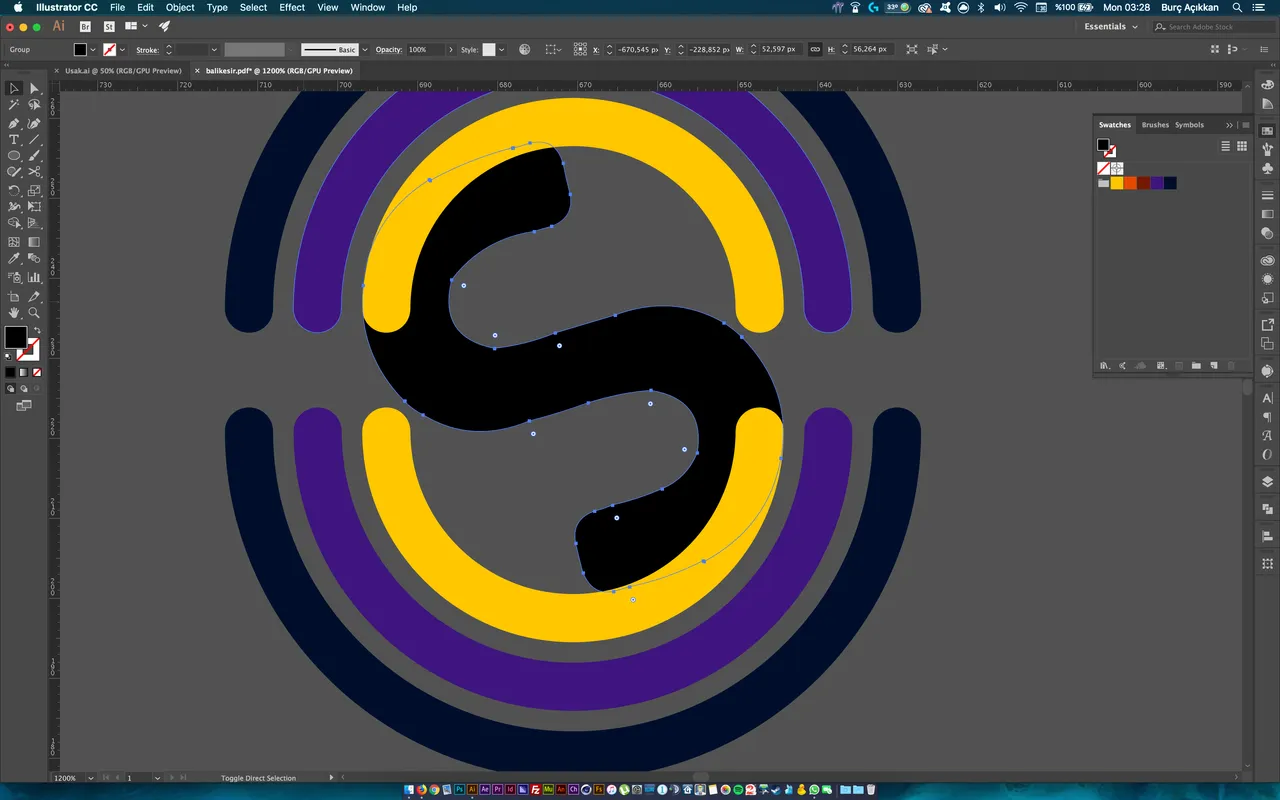This screenshot has width=1280, height=800.
Task: Select the Hand tool
Action: click(x=14, y=313)
